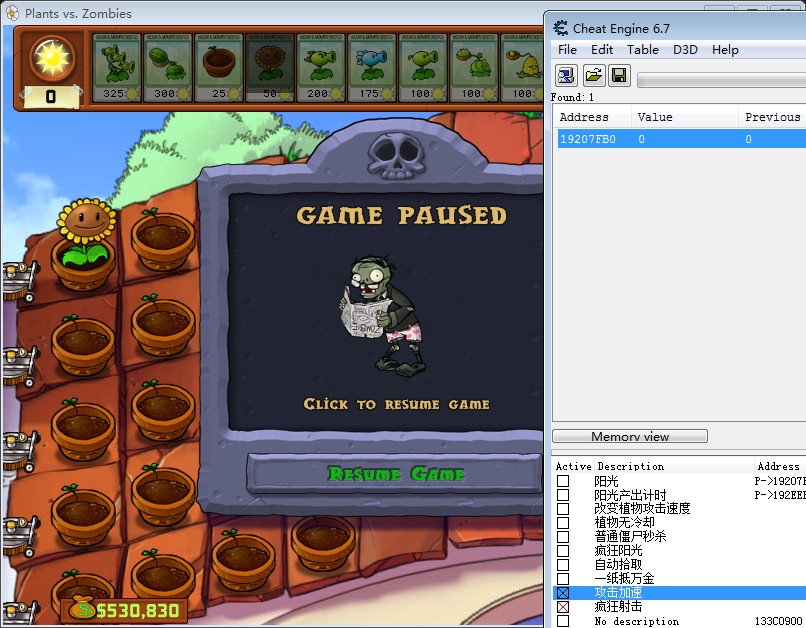Toggle the 阳光产出计时 checkbox

tap(563, 495)
